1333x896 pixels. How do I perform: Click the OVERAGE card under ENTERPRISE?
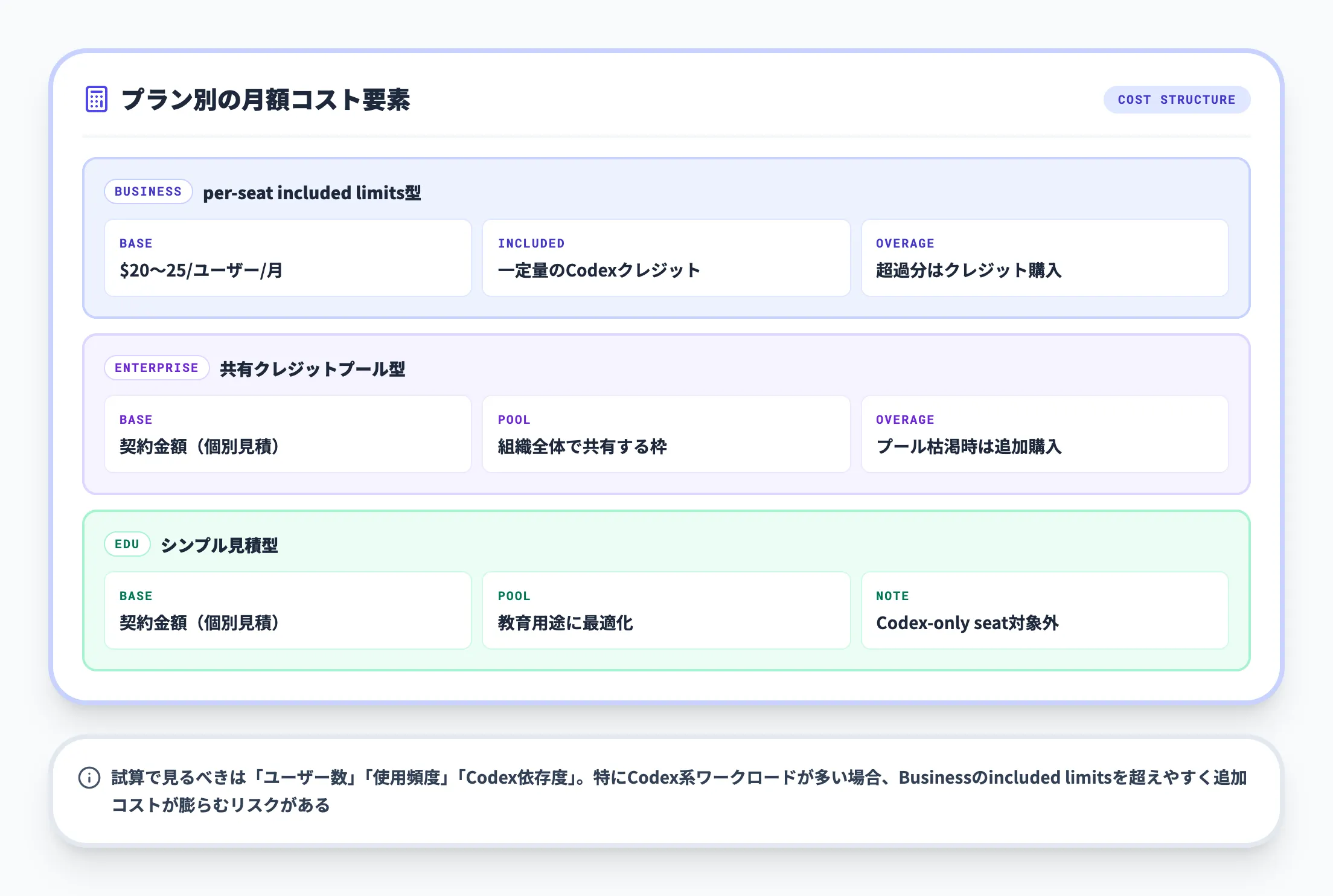tap(1044, 434)
